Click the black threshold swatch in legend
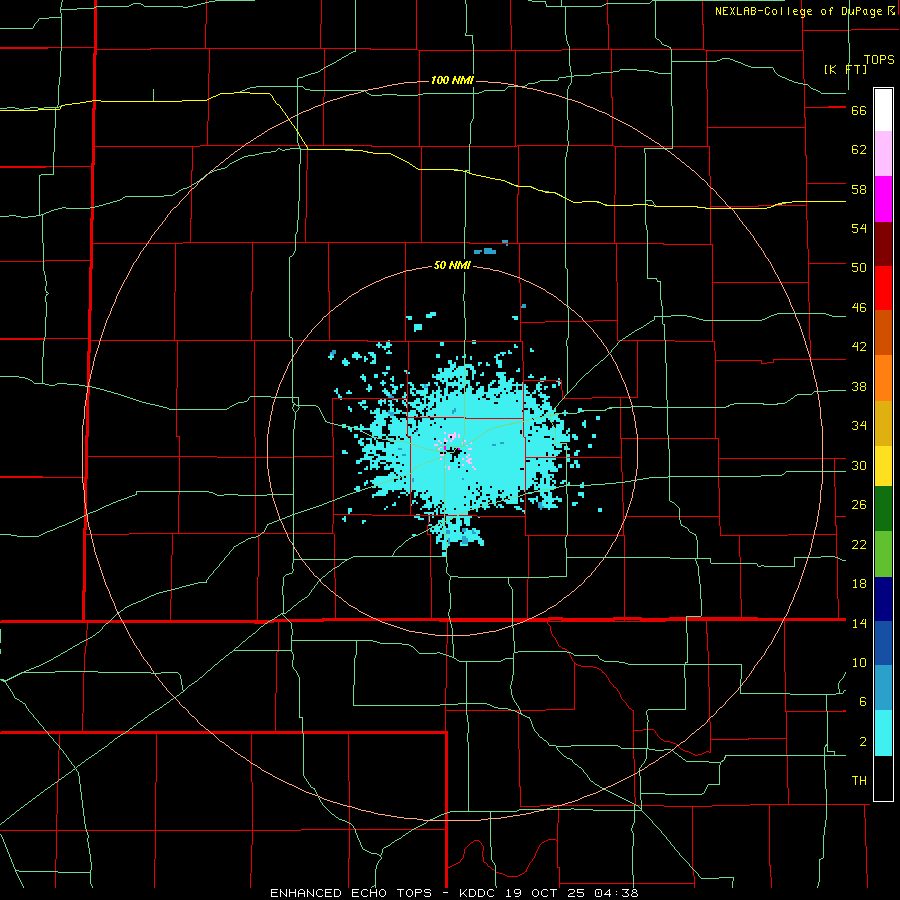The width and height of the screenshot is (900, 900). (883, 778)
